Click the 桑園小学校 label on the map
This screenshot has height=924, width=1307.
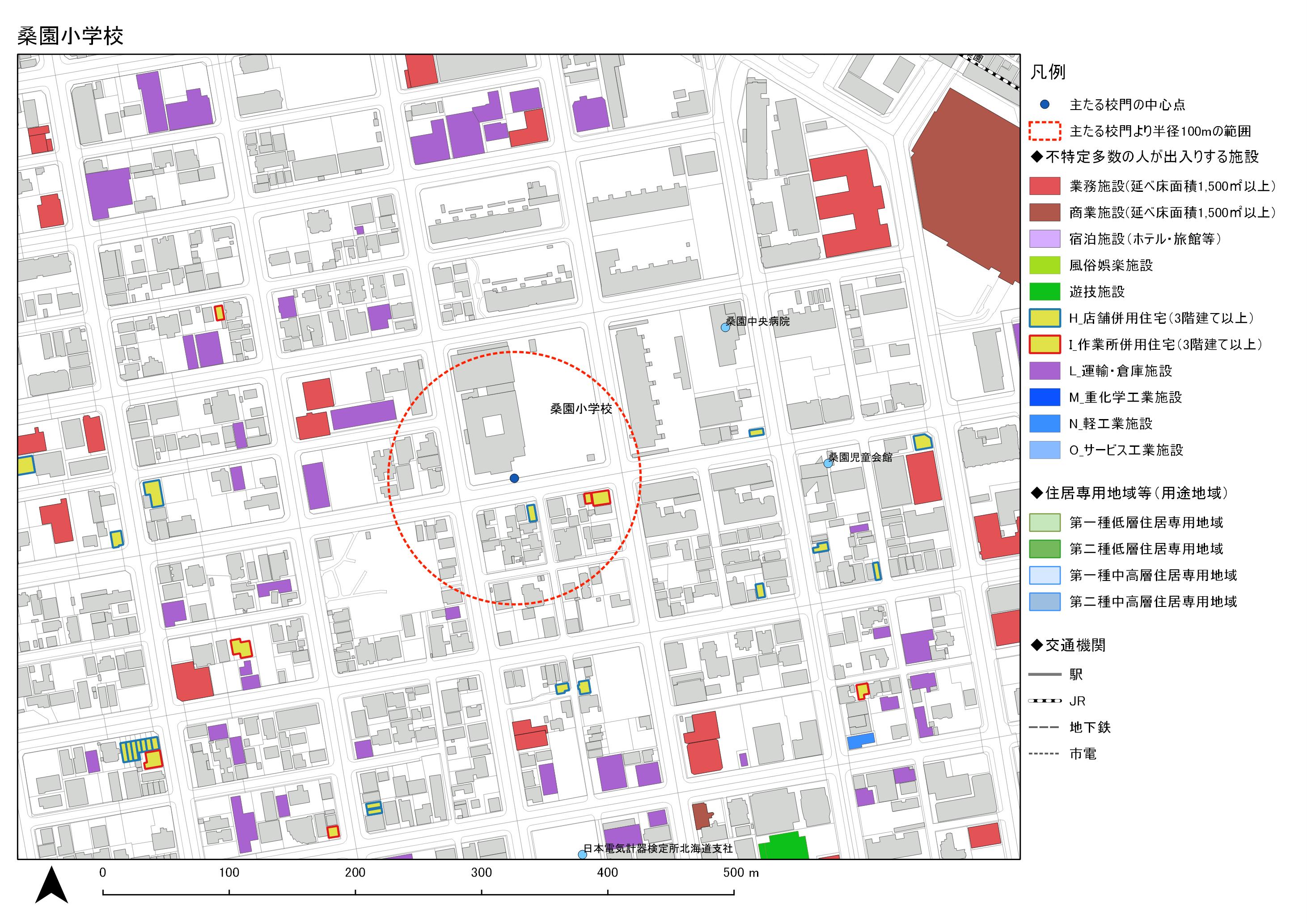point(581,409)
